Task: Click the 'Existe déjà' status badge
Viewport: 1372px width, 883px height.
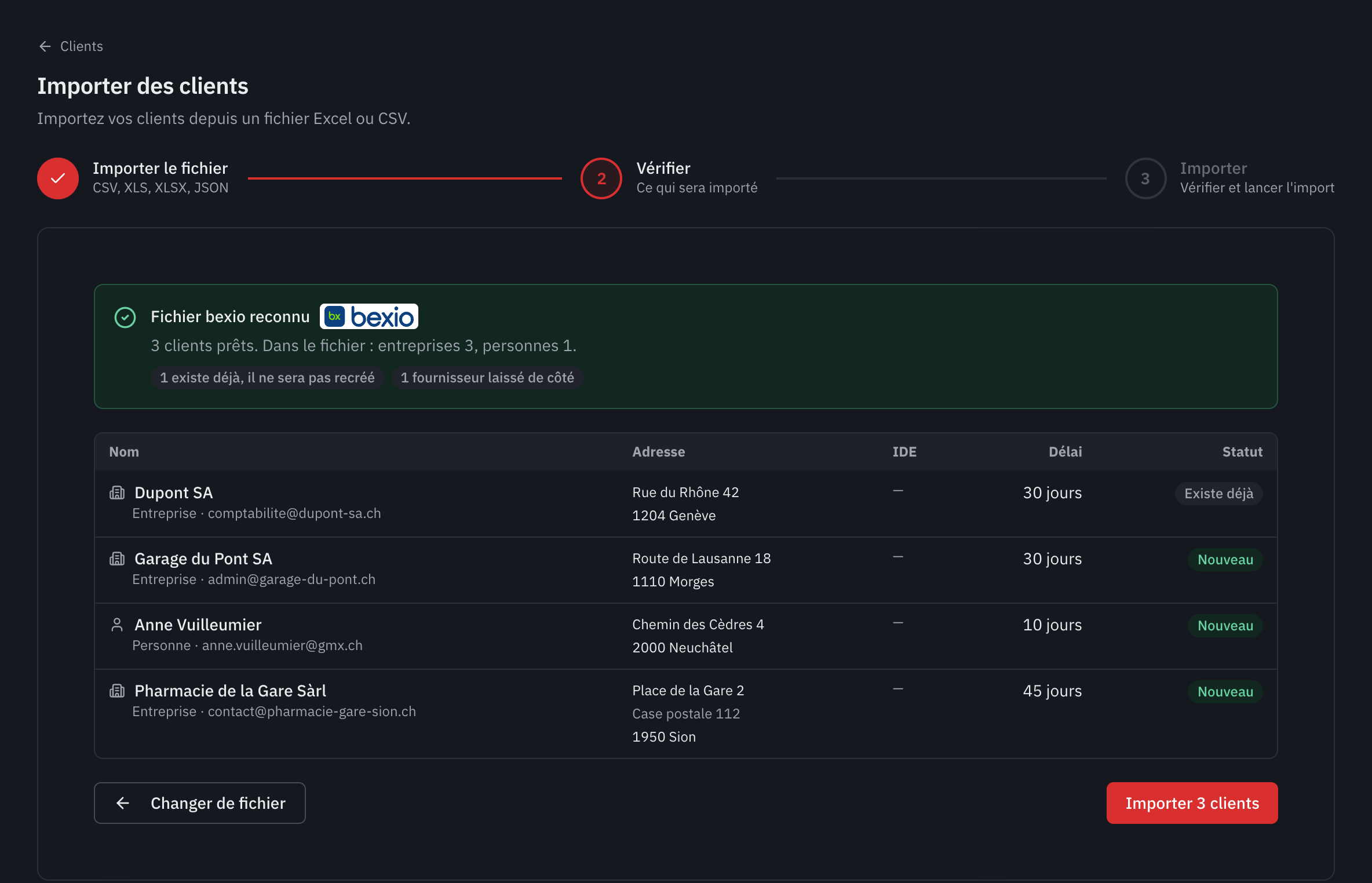Action: (x=1218, y=494)
